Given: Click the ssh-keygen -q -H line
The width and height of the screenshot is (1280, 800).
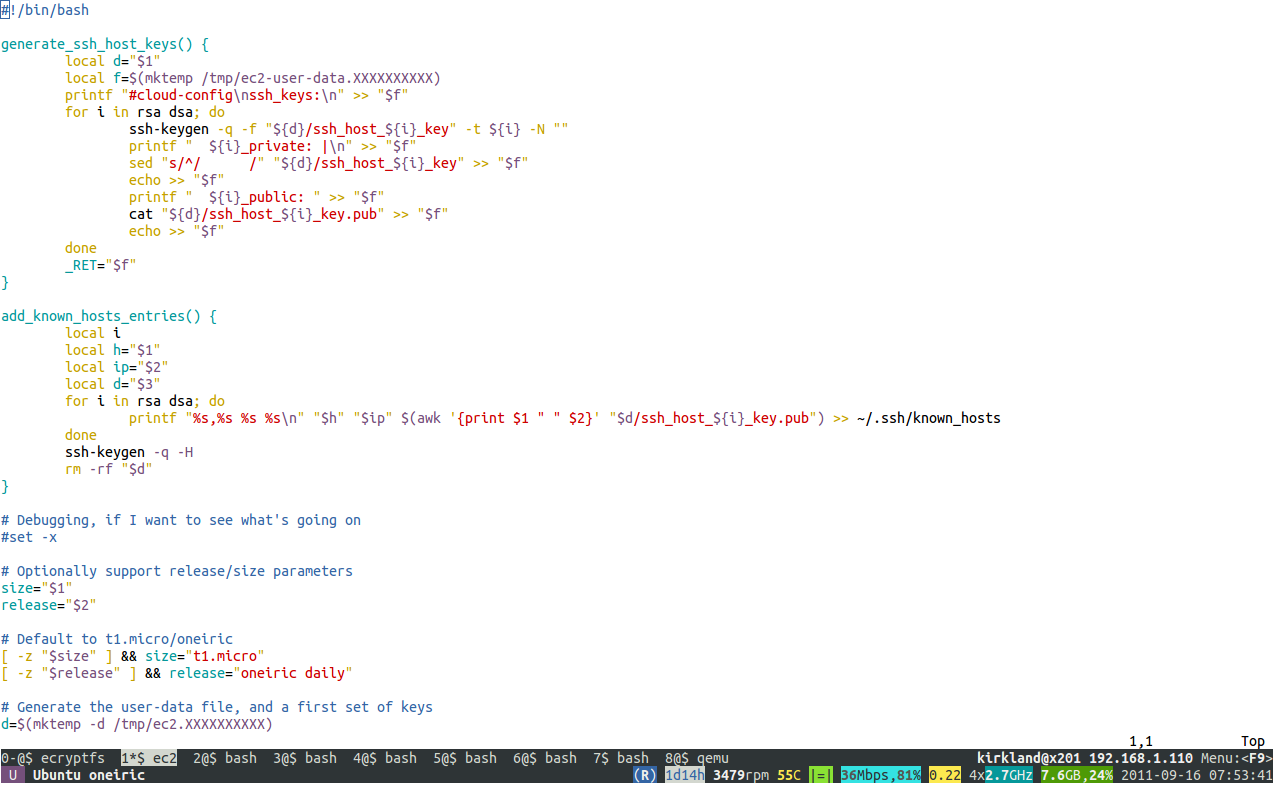Looking at the screenshot, I should click(129, 452).
